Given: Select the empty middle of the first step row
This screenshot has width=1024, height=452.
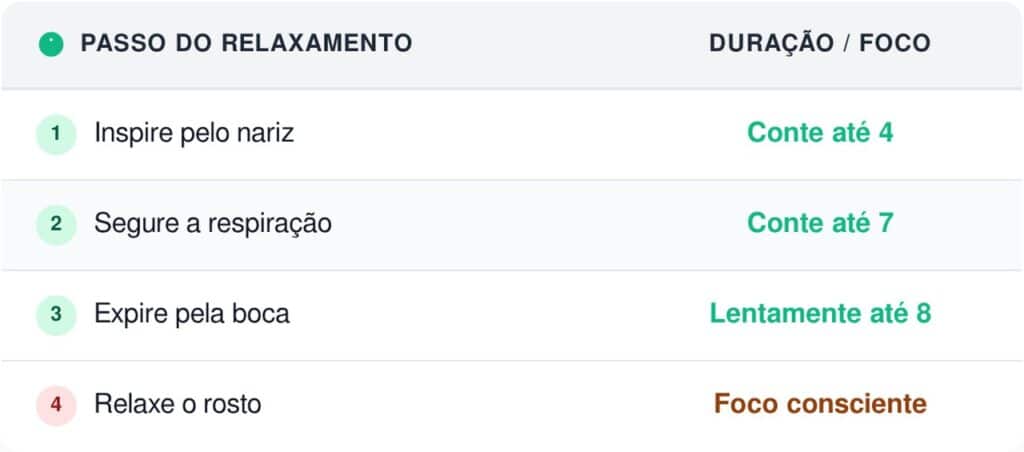Looking at the screenshot, I should pyautogui.click(x=500, y=133).
